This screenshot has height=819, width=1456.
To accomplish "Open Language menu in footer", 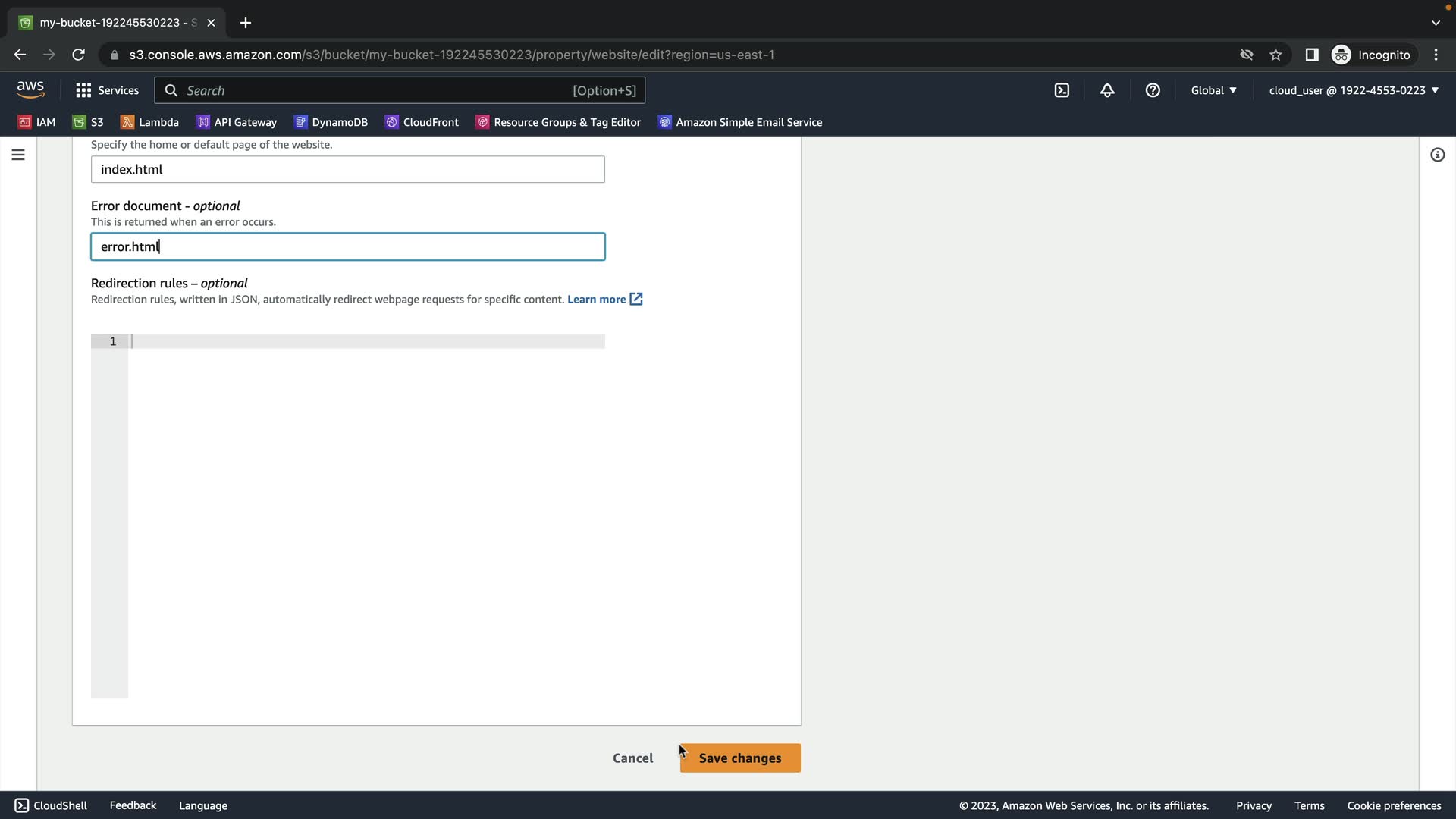I will [202, 805].
